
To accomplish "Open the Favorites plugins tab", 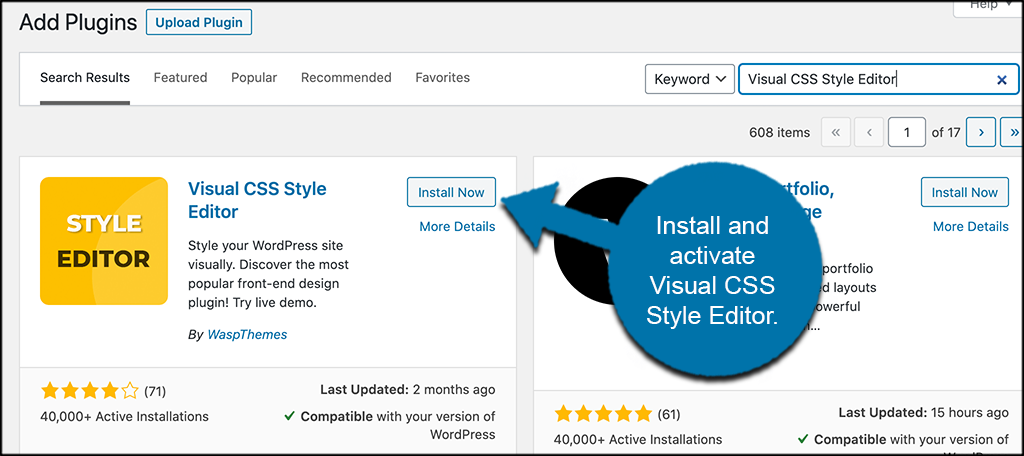I will click(x=443, y=78).
